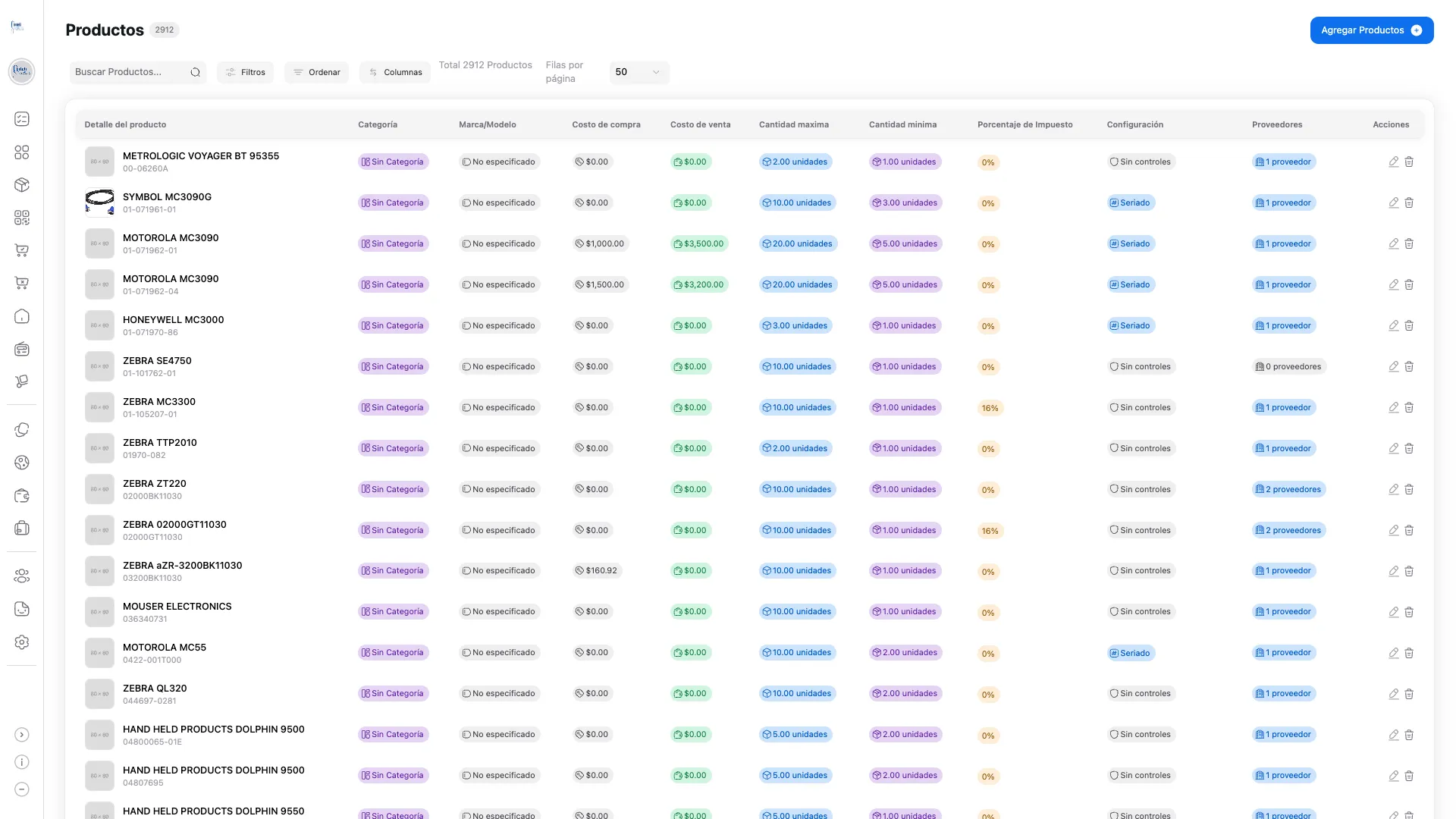
Task: Click Sin controles tag for ZEBRA ZT220
Action: tap(1141, 489)
